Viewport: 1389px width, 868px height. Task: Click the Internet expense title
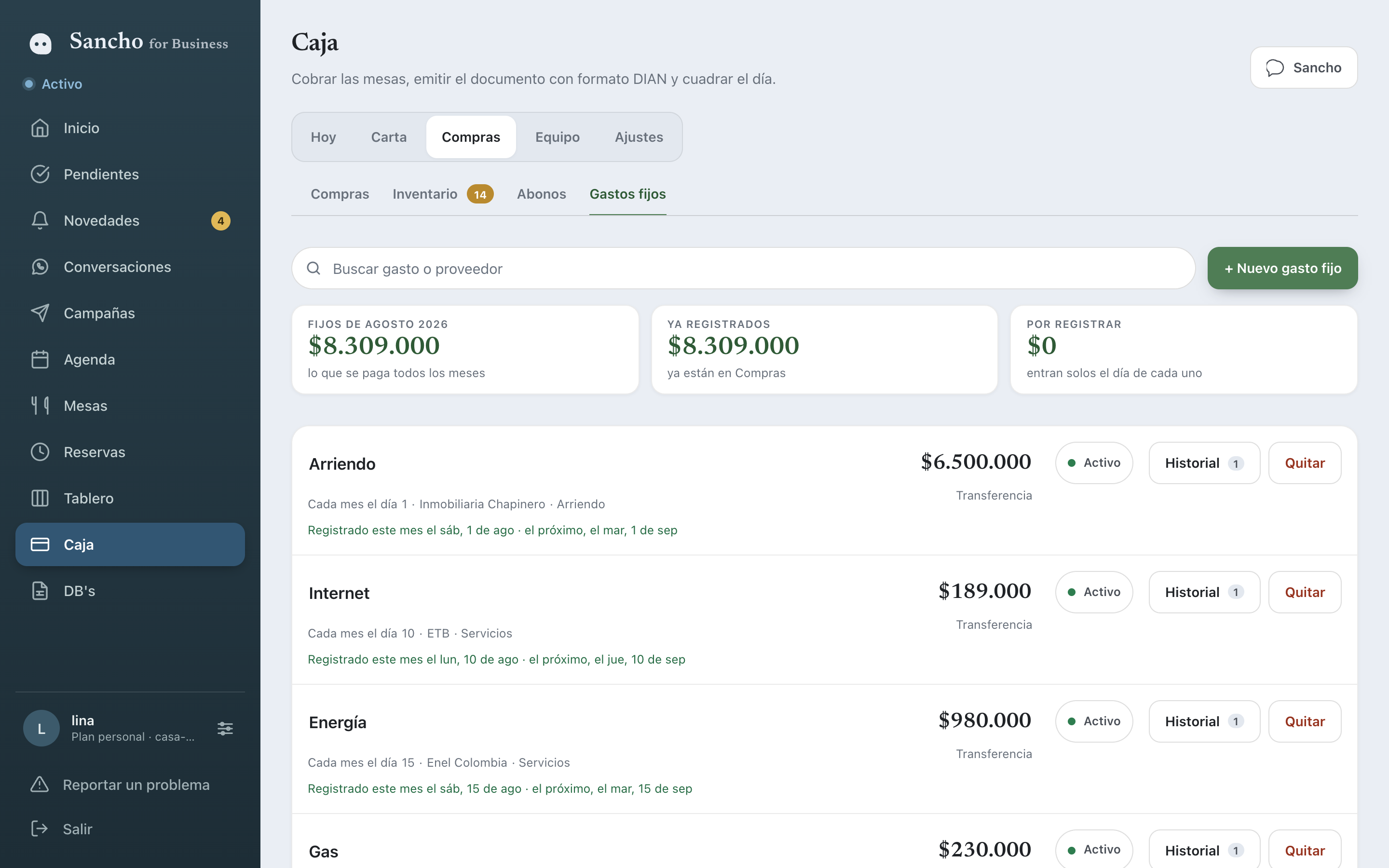coord(339,593)
